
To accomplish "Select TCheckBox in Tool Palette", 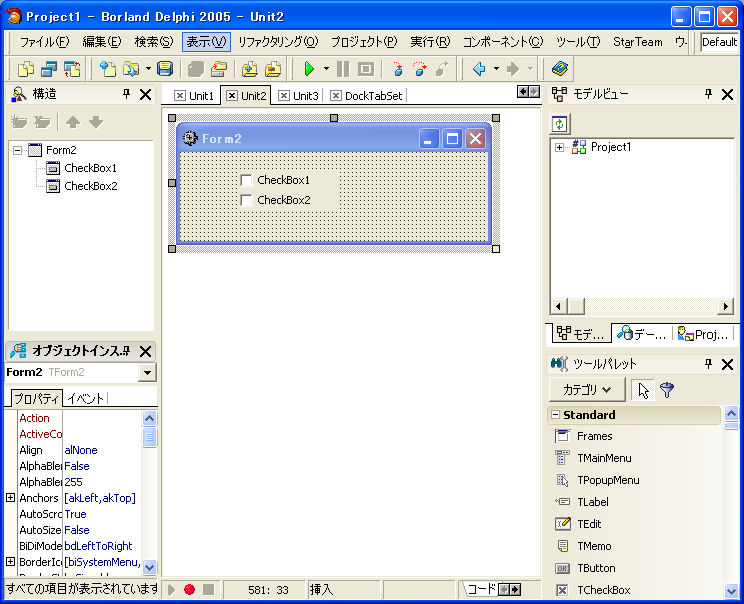I will point(604,590).
